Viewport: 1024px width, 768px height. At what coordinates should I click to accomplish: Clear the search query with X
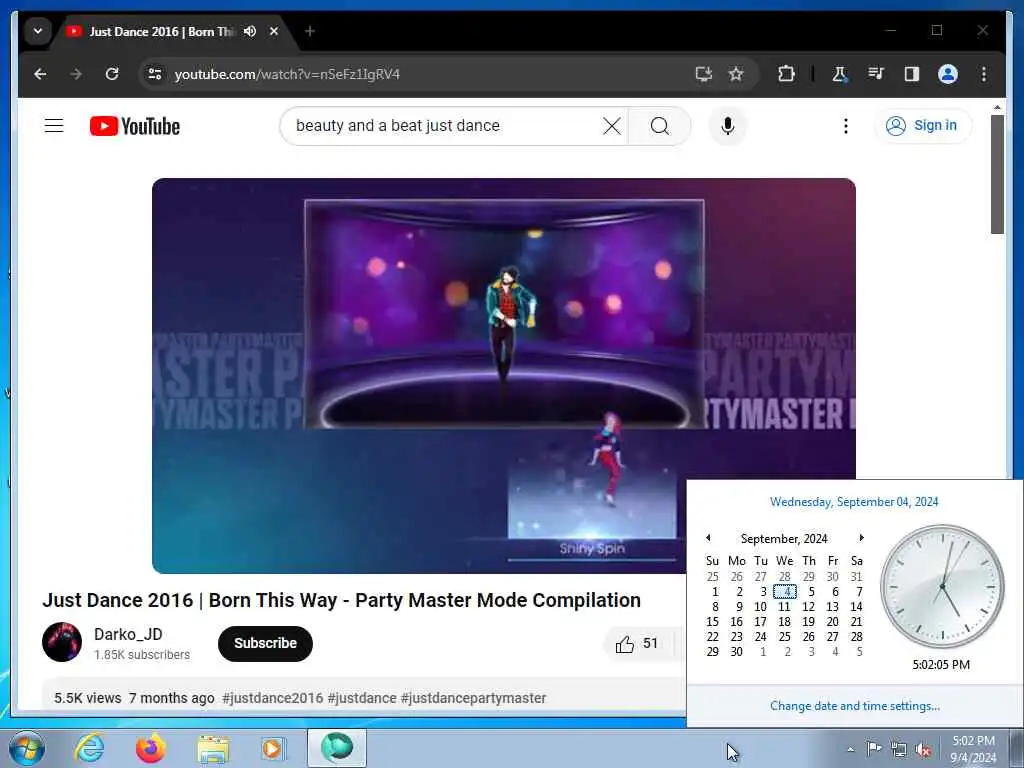612,125
